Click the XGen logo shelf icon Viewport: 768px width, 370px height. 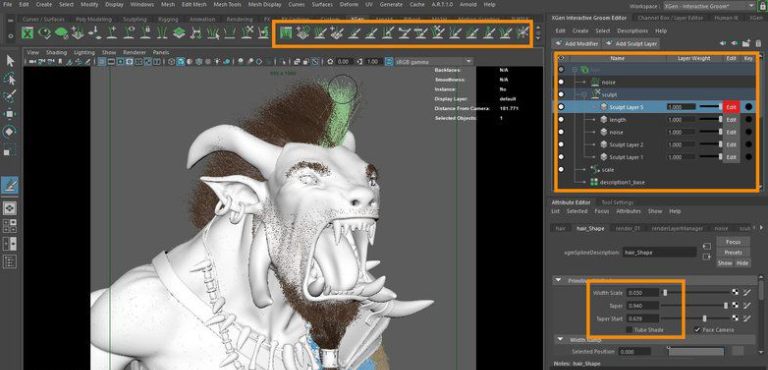pos(28,33)
